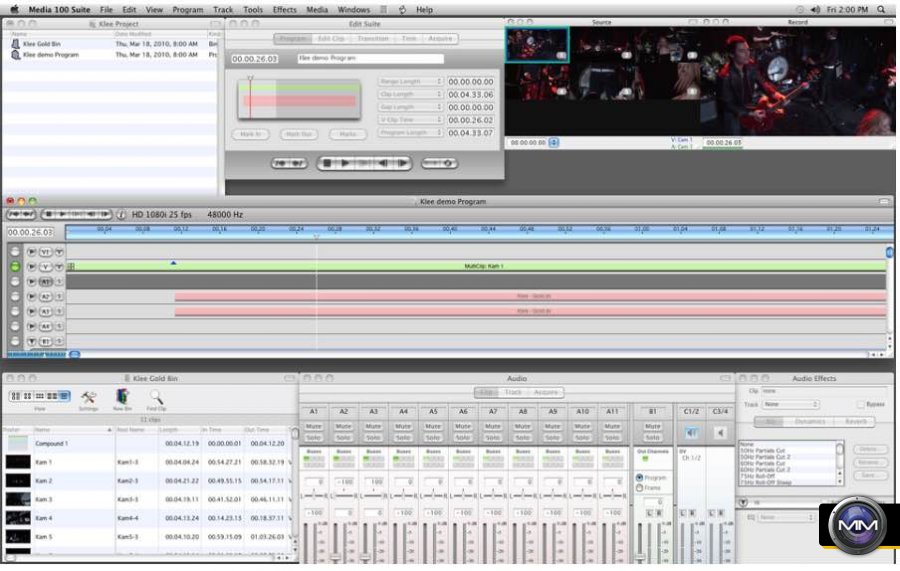Screen dimensions: 900x571
Task: Click the in/out jump buttons in Edit Suite
Action: 289,164
